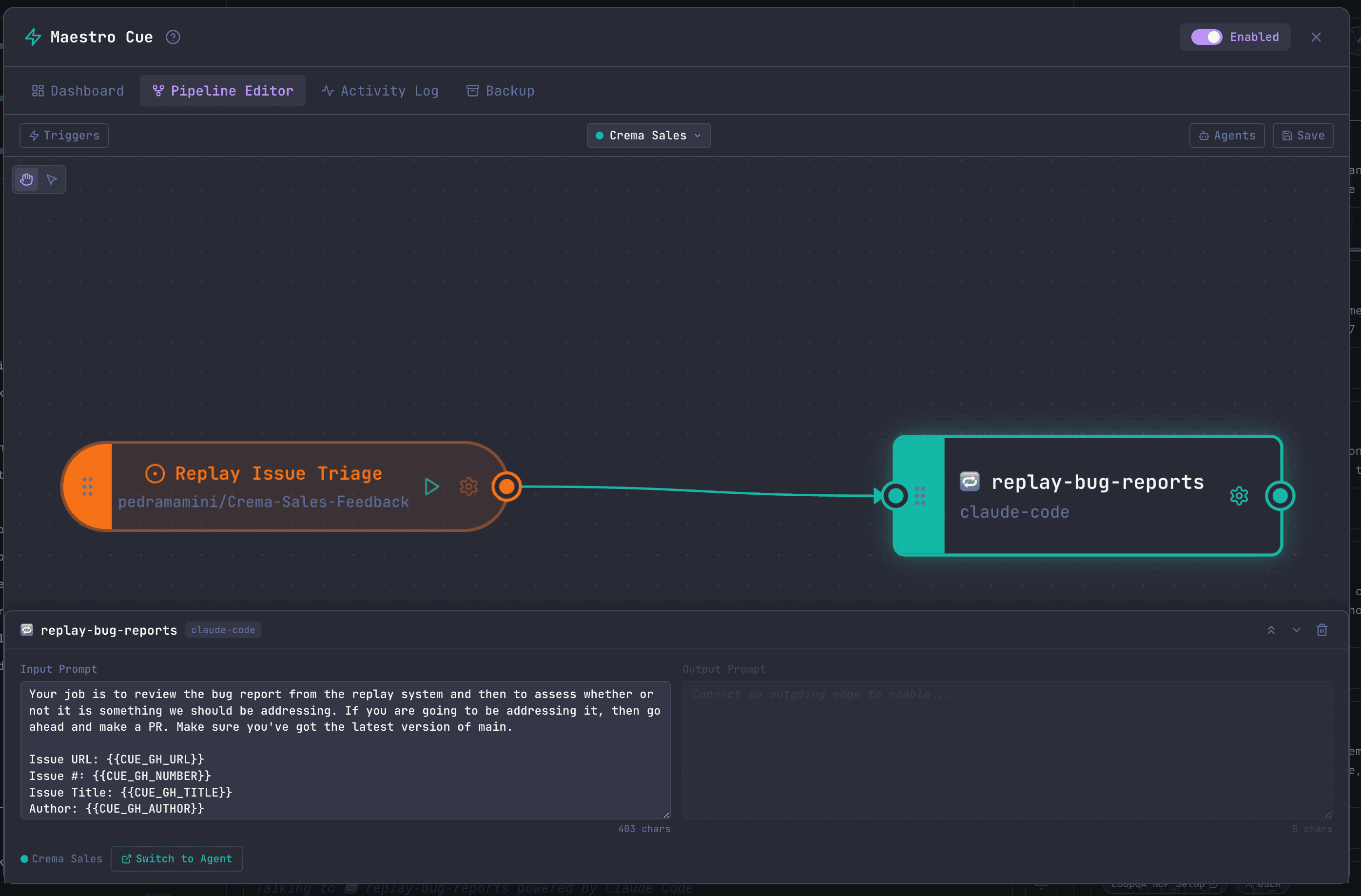Open the Agents panel
The width and height of the screenshot is (1361, 896).
click(1226, 136)
